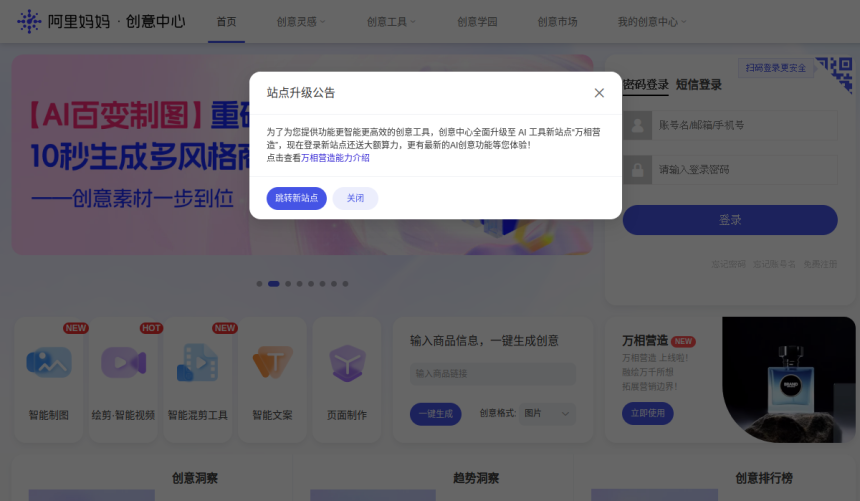Select the active second carousel indicator
860x501 pixels.
274,284
